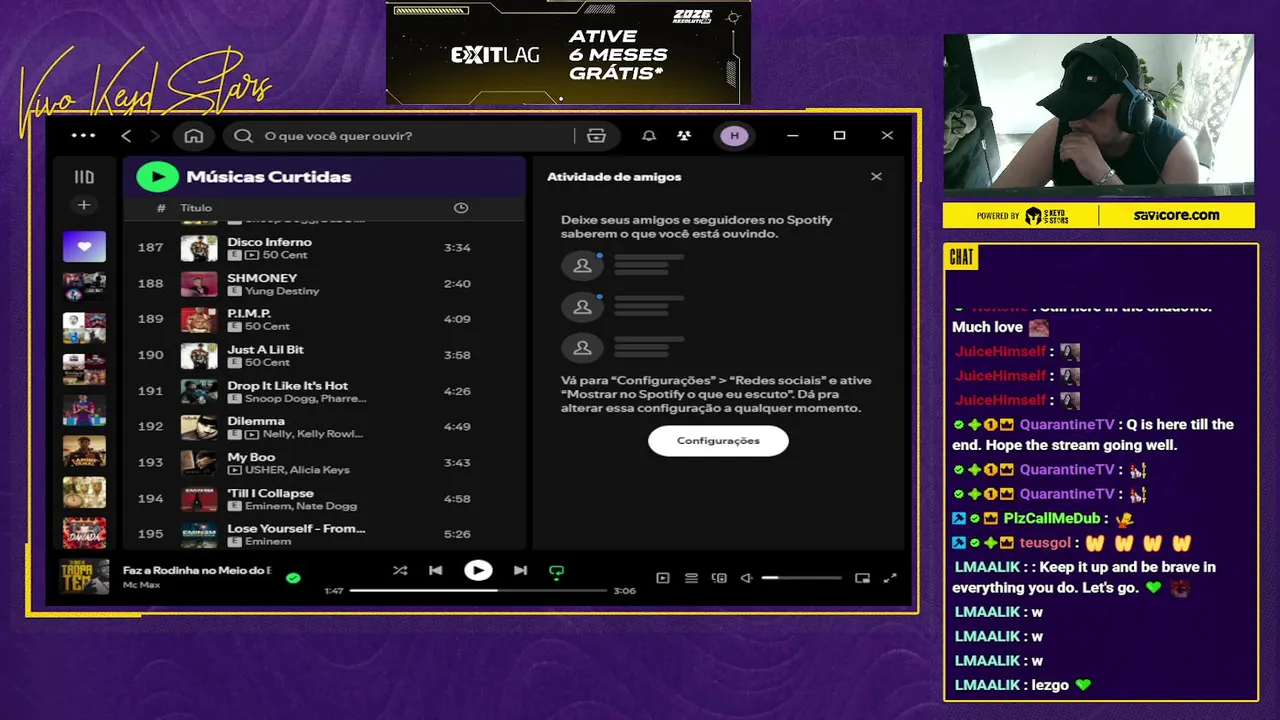
Task: Sort by the Título column header
Action: 196,208
